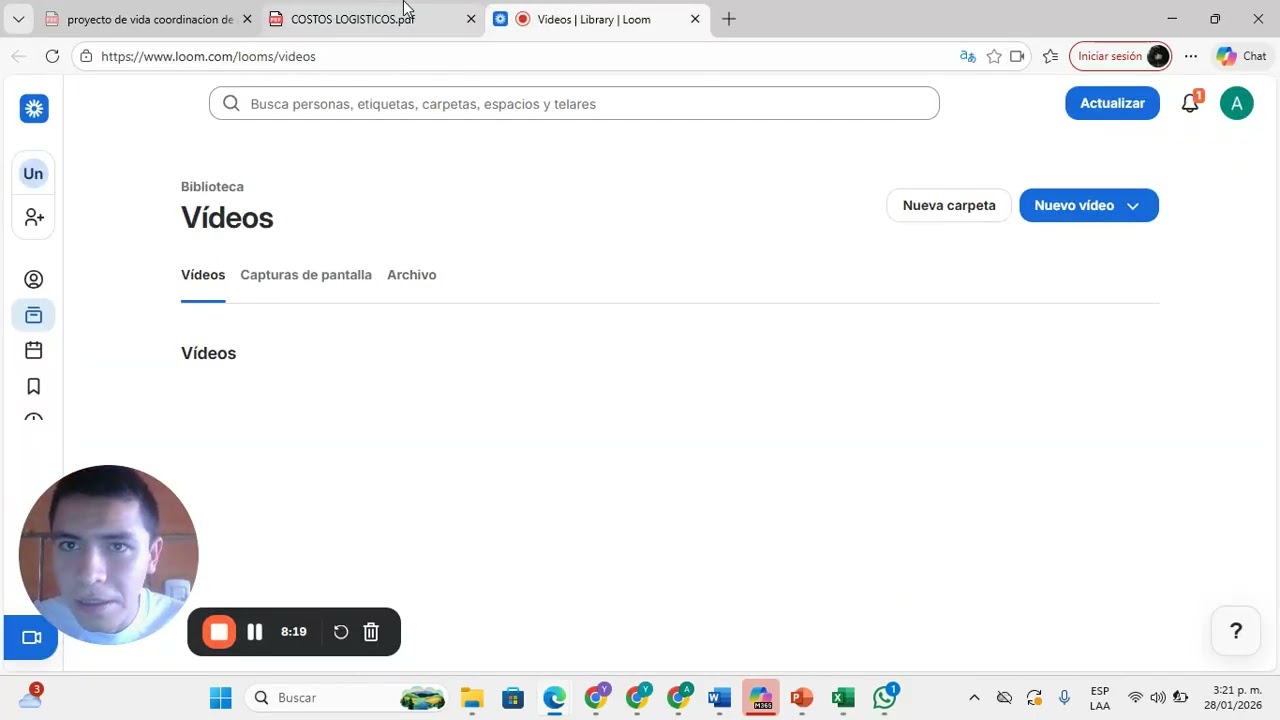
Task: Click the Biblioteca breadcrumb
Action: pyautogui.click(x=212, y=187)
